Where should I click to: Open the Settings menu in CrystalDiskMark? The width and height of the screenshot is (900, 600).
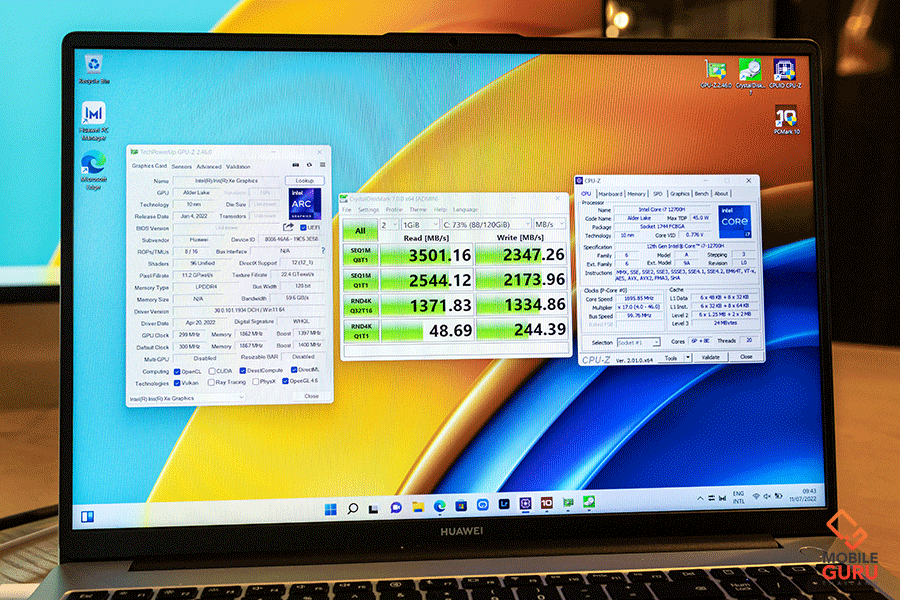(x=369, y=210)
